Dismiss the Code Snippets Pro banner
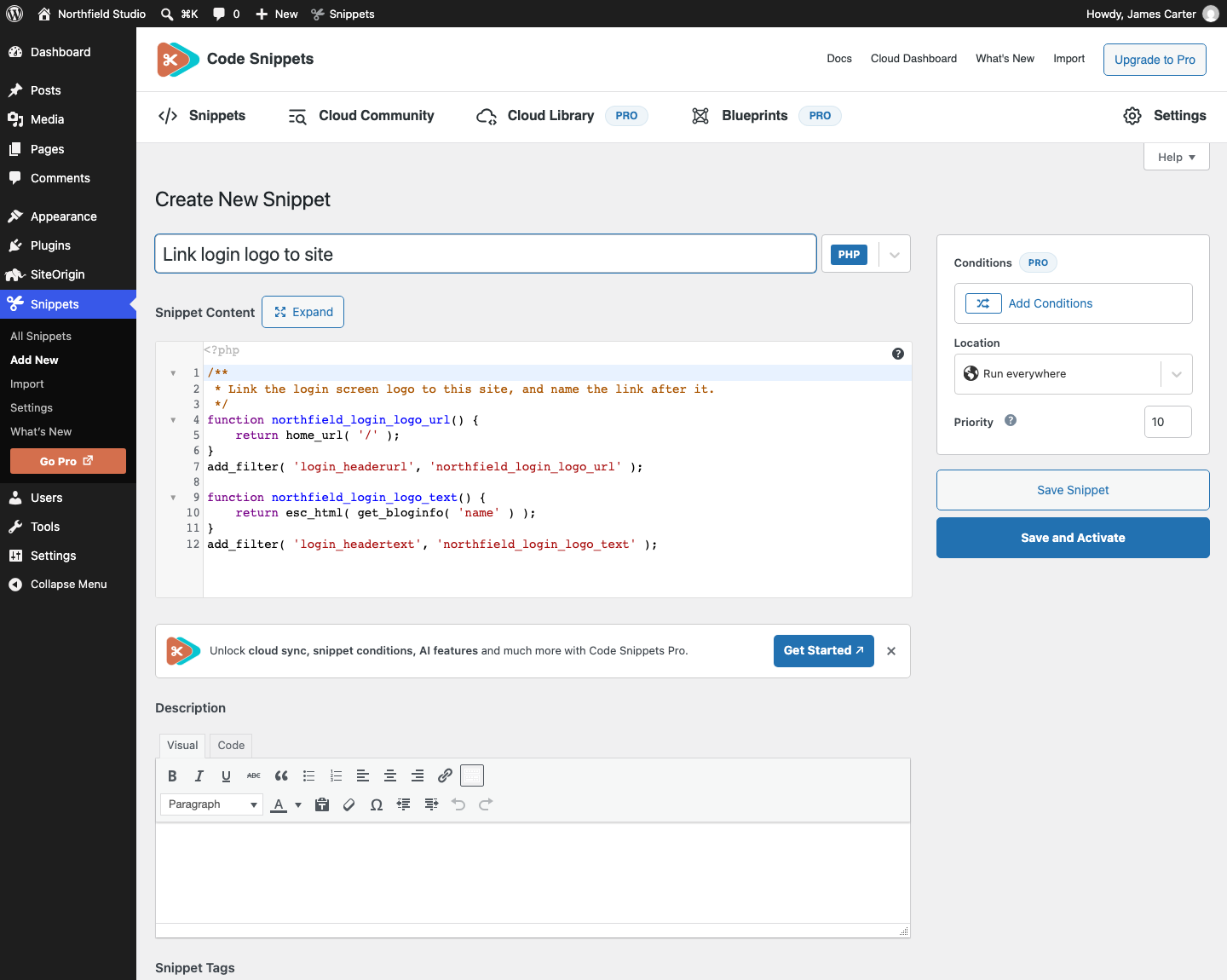Viewport: 1227px width, 980px height. point(891,651)
